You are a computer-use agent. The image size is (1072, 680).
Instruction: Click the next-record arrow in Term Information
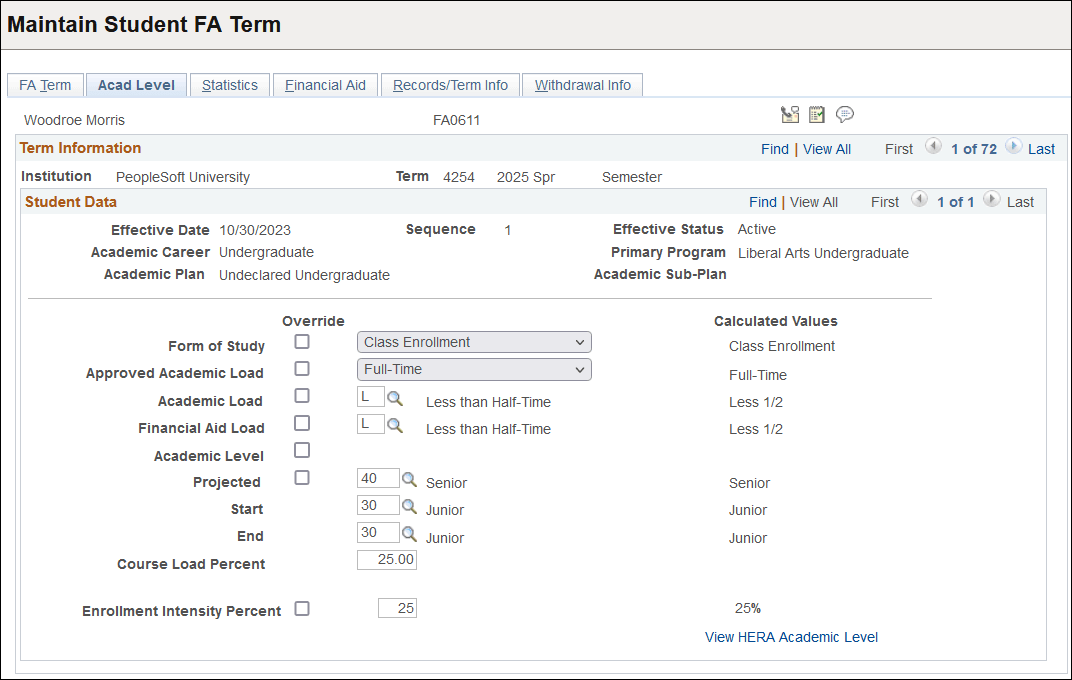[1012, 146]
